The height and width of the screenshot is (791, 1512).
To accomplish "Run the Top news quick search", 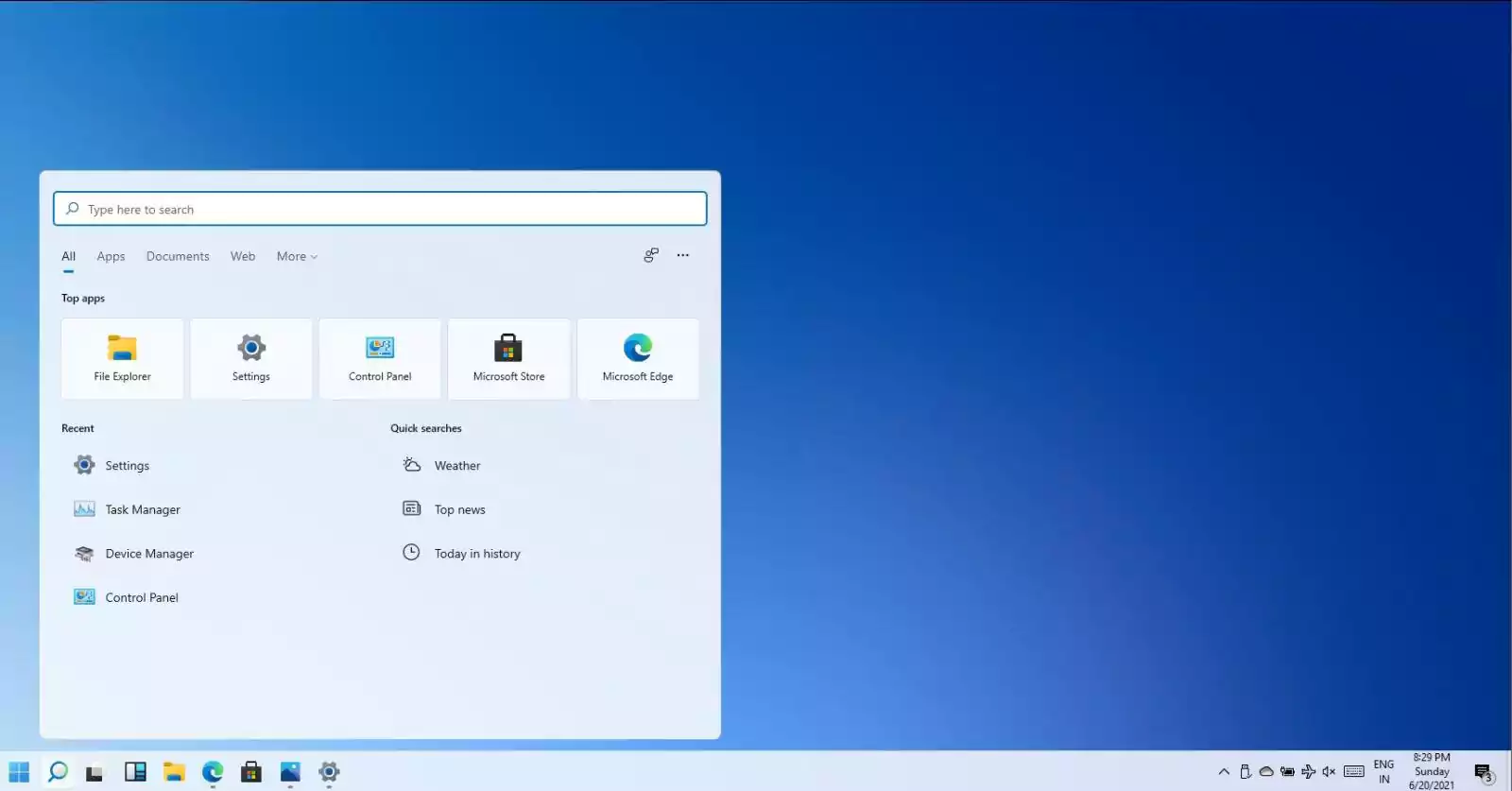I will click(x=444, y=509).
